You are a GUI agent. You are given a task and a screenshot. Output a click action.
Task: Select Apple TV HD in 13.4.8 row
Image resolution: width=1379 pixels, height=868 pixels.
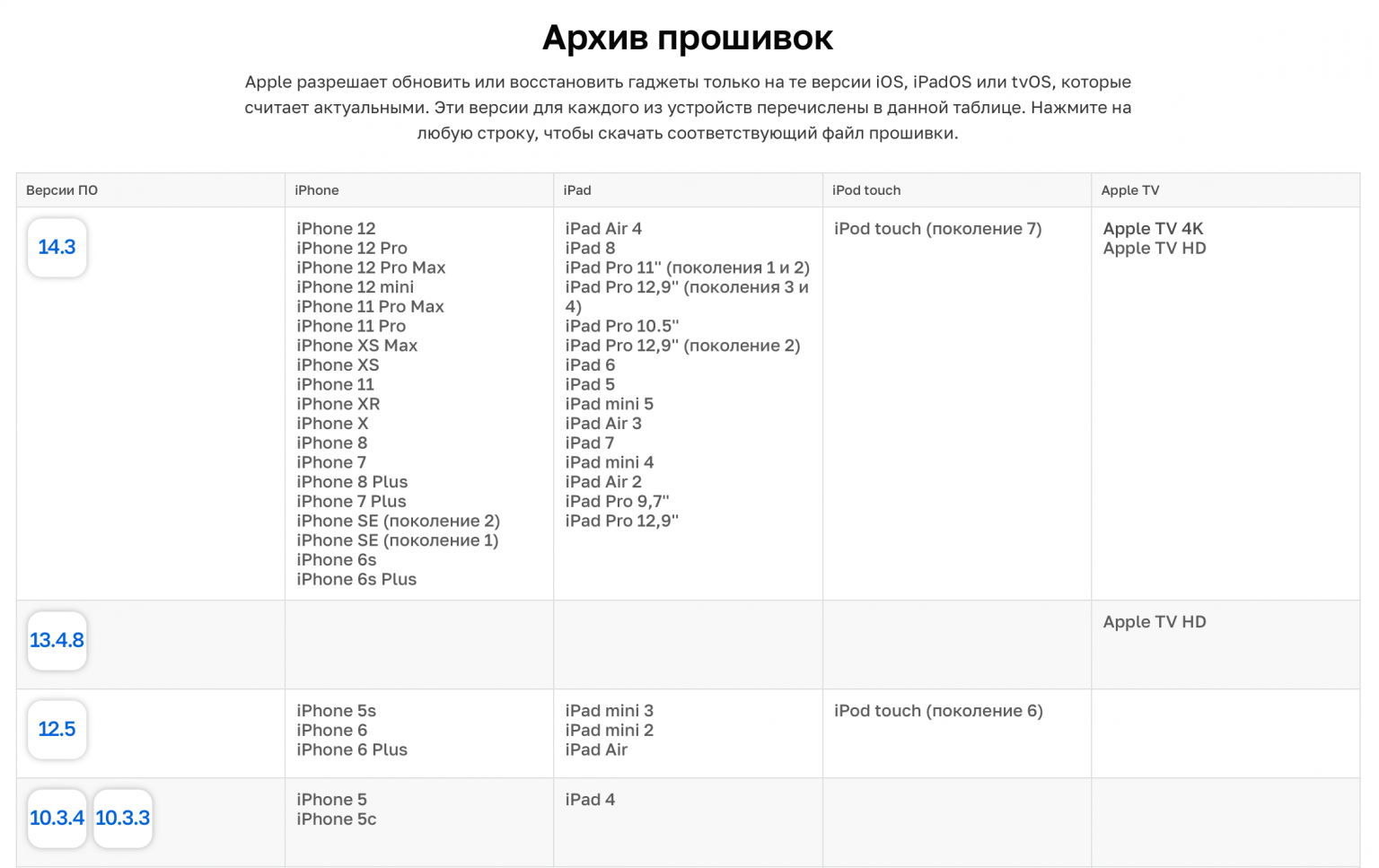tap(1155, 622)
